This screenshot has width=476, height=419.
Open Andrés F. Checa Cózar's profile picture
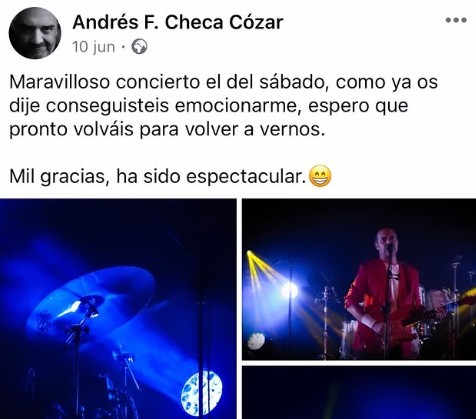pyautogui.click(x=35, y=33)
